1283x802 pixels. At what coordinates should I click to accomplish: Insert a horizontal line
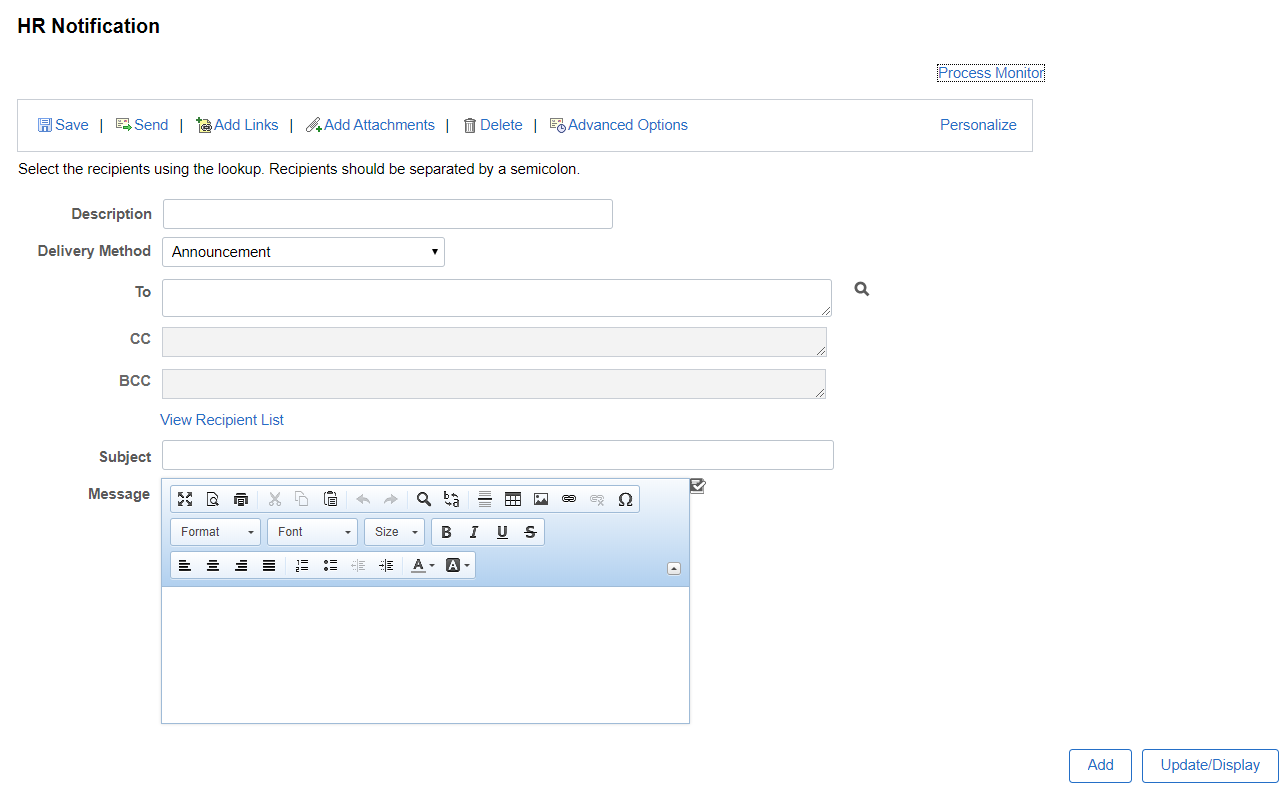(485, 499)
